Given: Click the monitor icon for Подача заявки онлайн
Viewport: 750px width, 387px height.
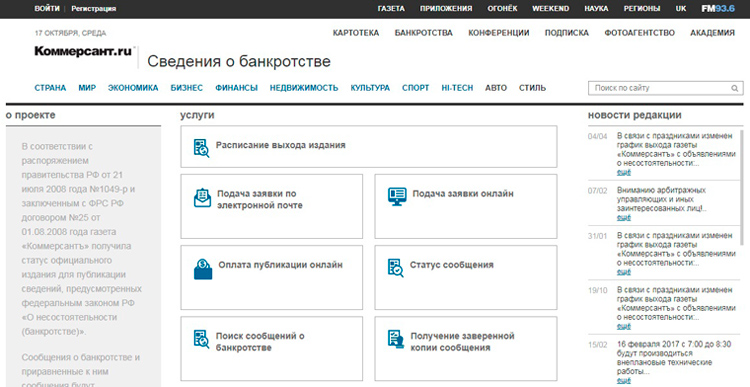Looking at the screenshot, I should pyautogui.click(x=397, y=197).
